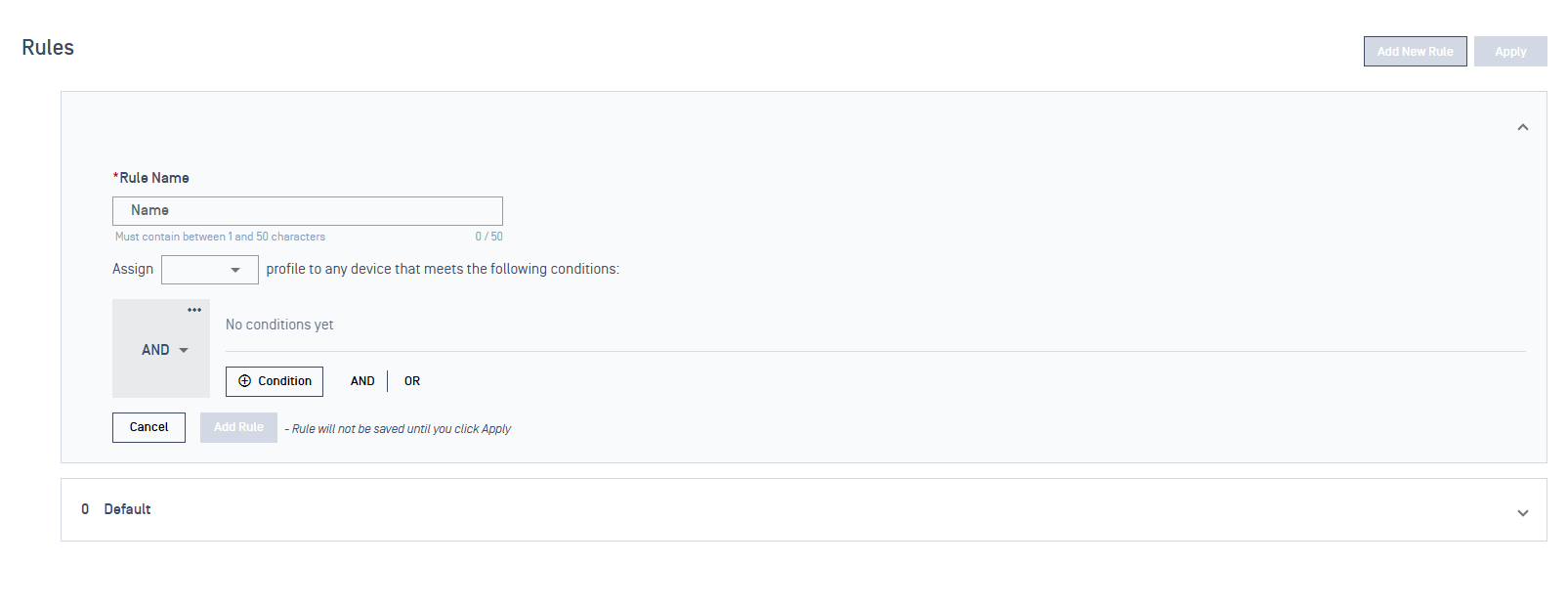Cancel the new rule
The height and width of the screenshot is (608, 1568).
click(x=148, y=427)
